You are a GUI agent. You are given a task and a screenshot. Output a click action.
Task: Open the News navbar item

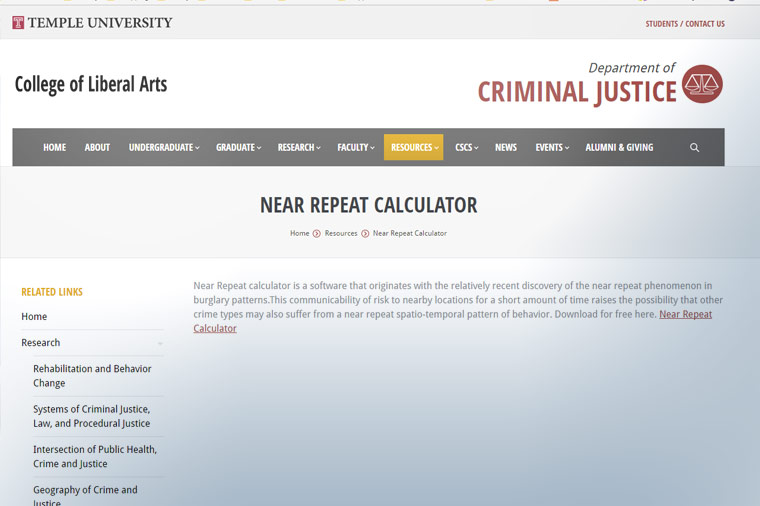tap(506, 147)
